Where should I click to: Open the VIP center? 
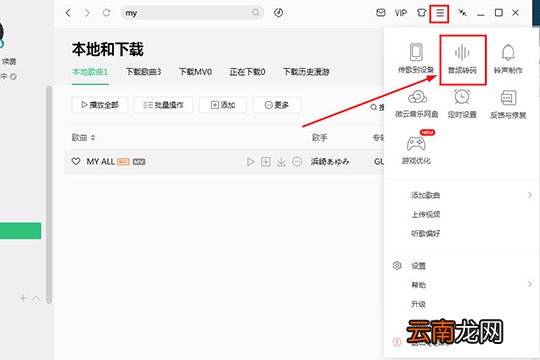[x=401, y=13]
